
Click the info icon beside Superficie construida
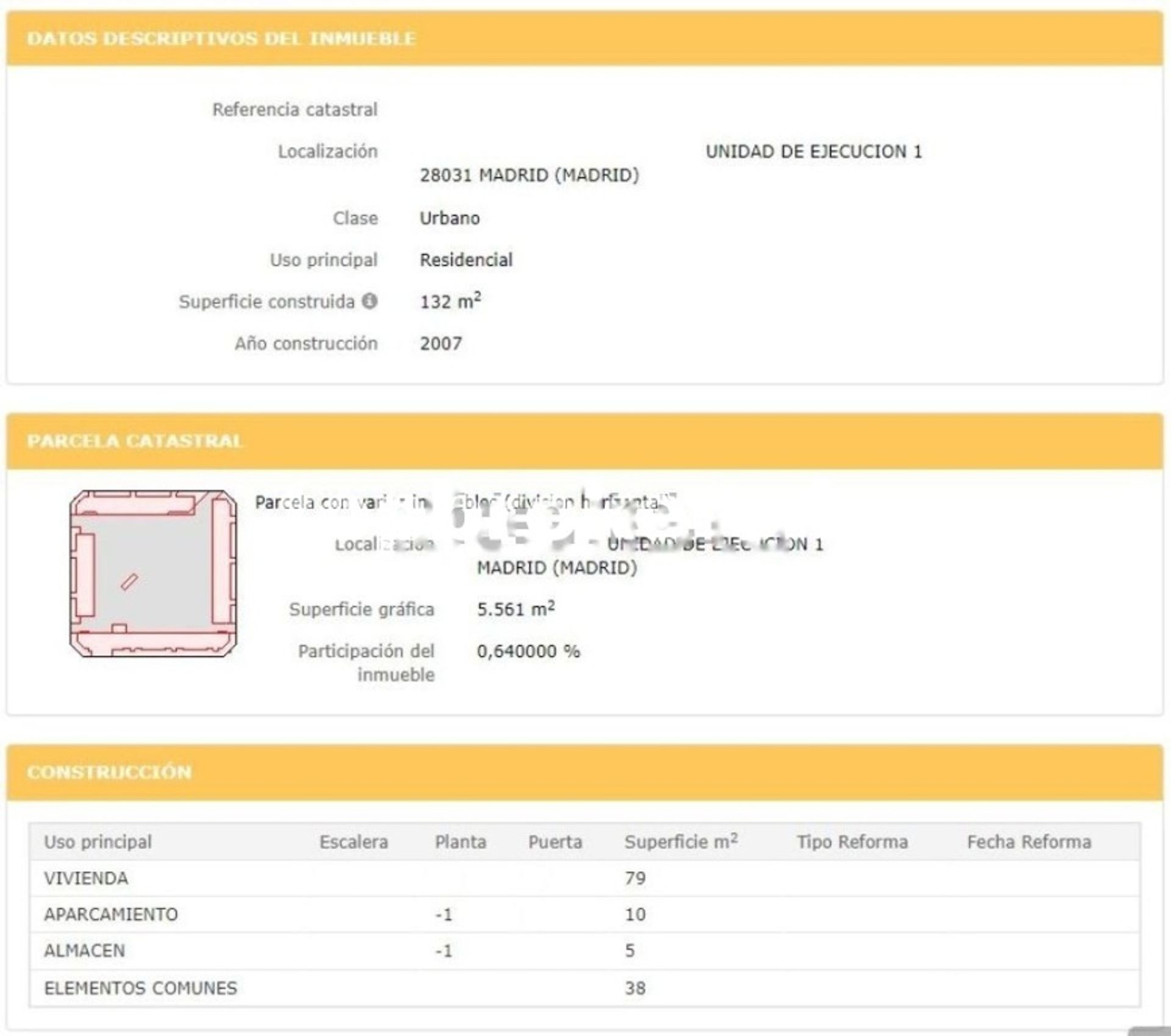[x=370, y=301]
